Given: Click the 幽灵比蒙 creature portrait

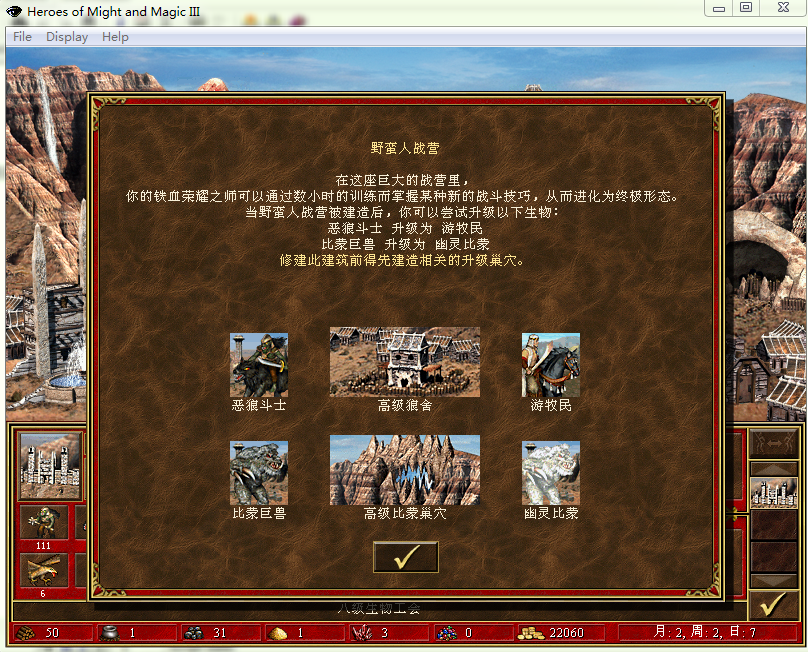Looking at the screenshot, I should tap(550, 473).
